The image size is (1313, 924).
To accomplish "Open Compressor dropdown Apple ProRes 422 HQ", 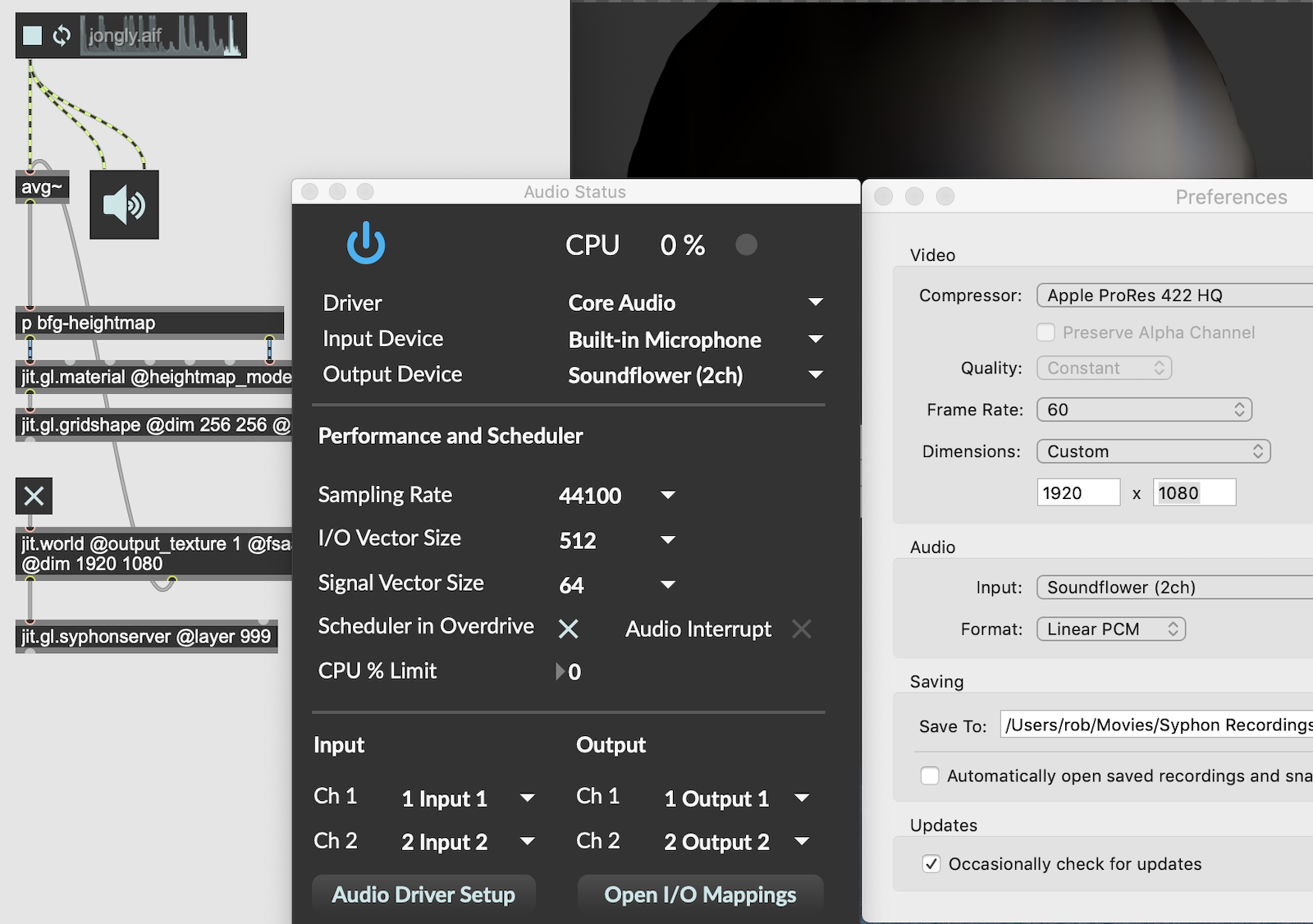I will click(1174, 295).
